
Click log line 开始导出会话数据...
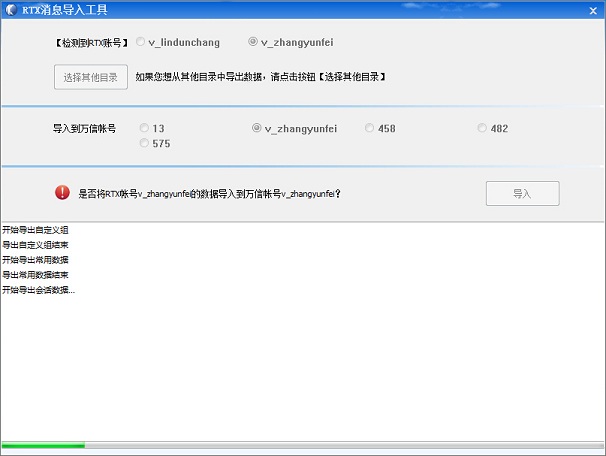coord(38,290)
